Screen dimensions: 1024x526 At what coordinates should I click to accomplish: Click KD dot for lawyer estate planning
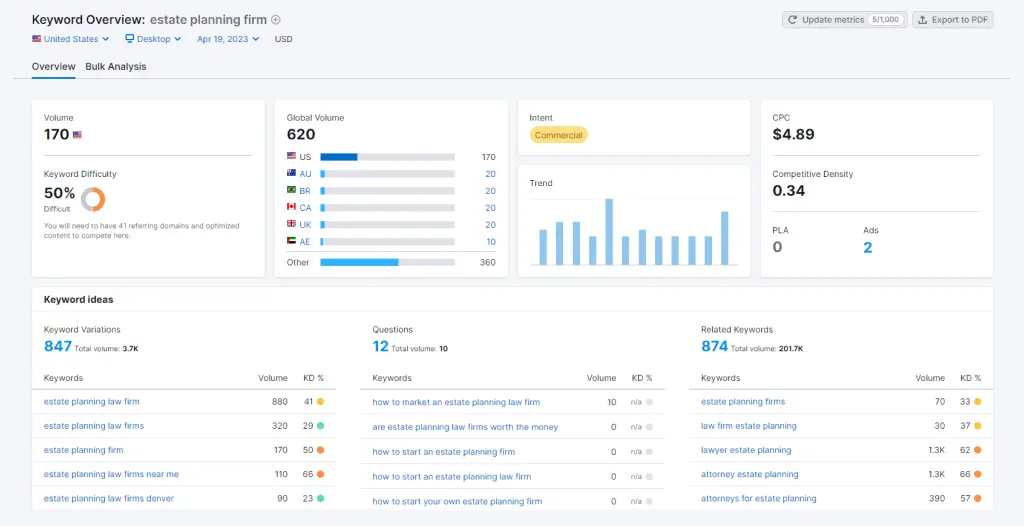tap(978, 450)
